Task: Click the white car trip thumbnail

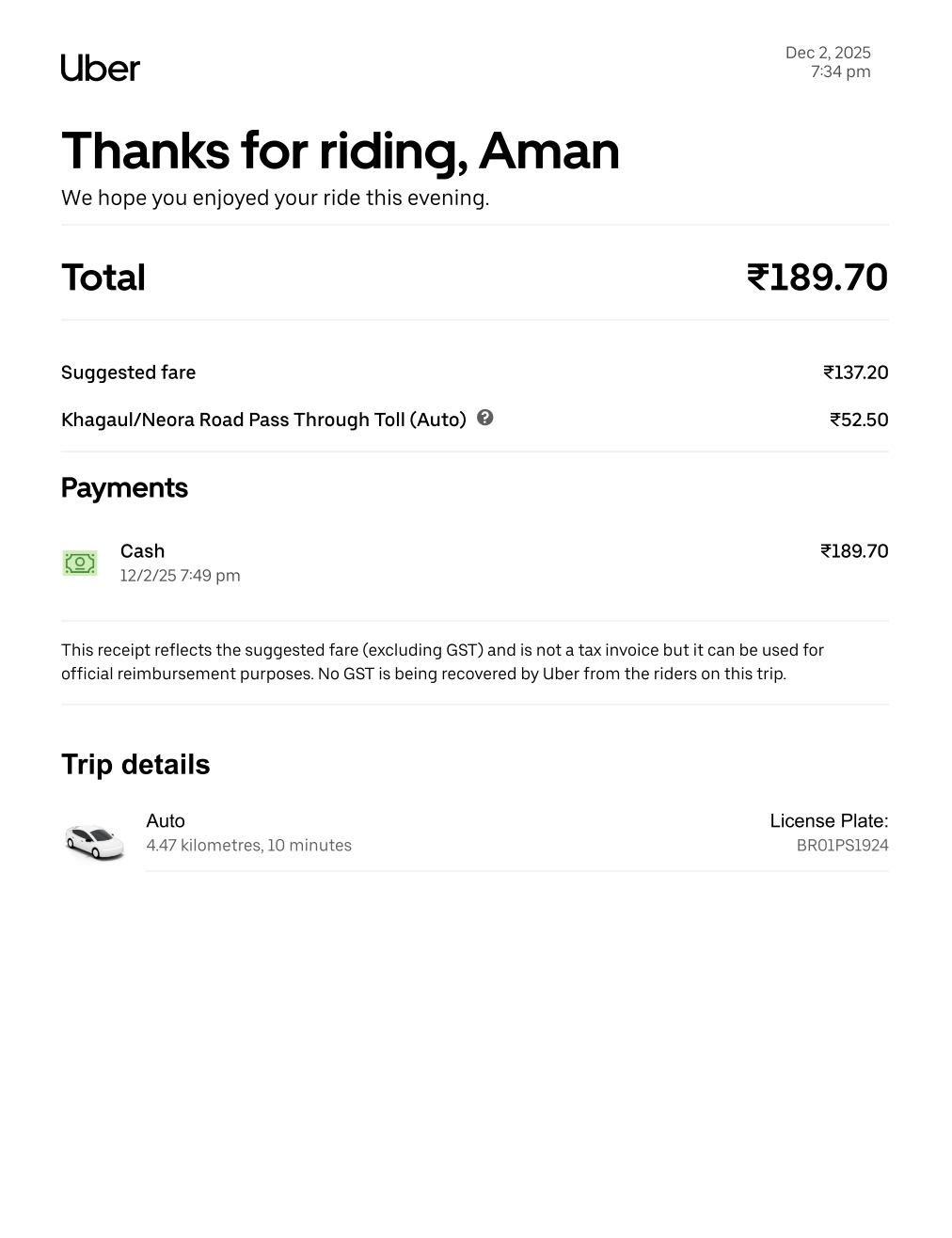Action: coord(94,840)
